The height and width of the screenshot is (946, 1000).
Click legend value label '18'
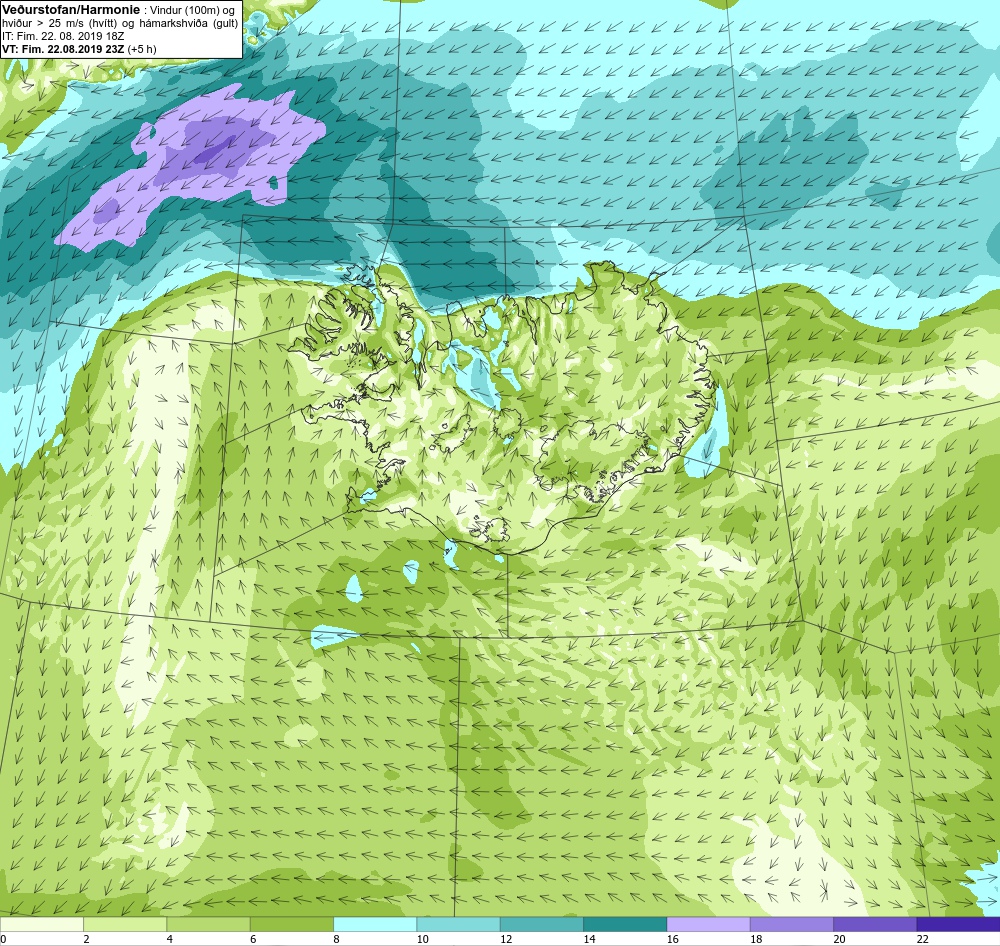click(756, 939)
